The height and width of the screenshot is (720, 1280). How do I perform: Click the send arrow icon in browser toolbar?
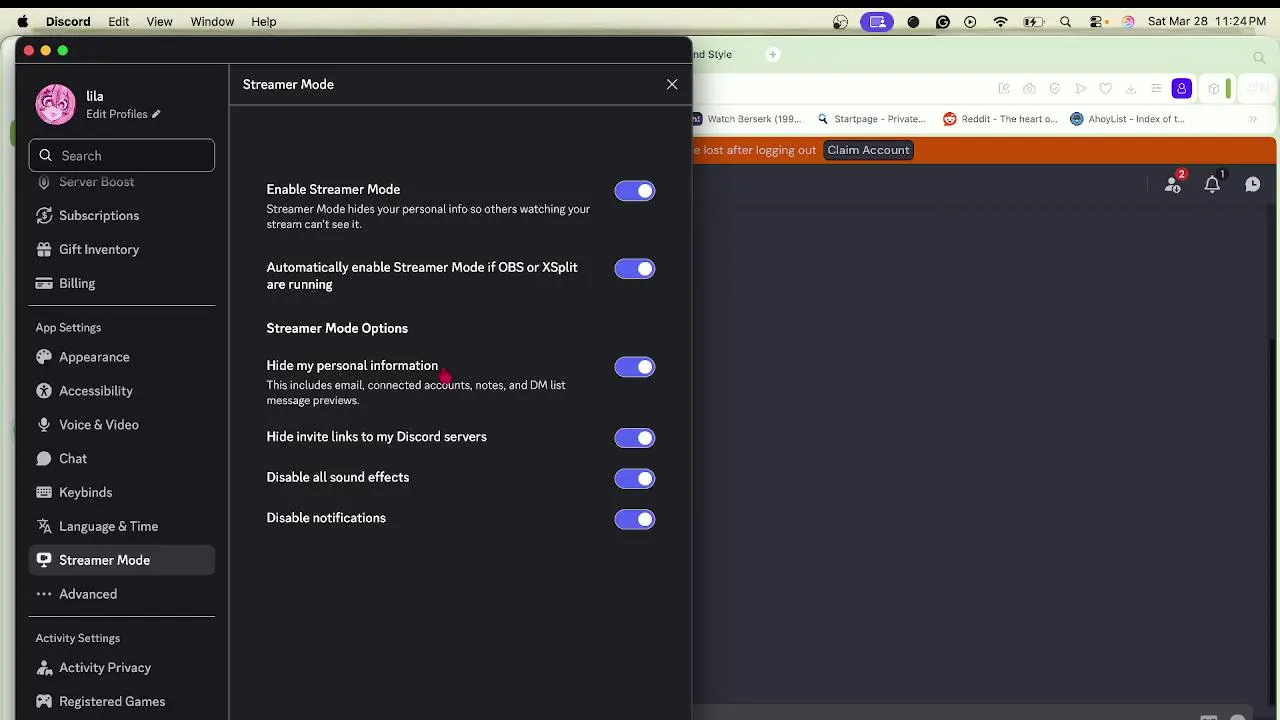click(1080, 89)
